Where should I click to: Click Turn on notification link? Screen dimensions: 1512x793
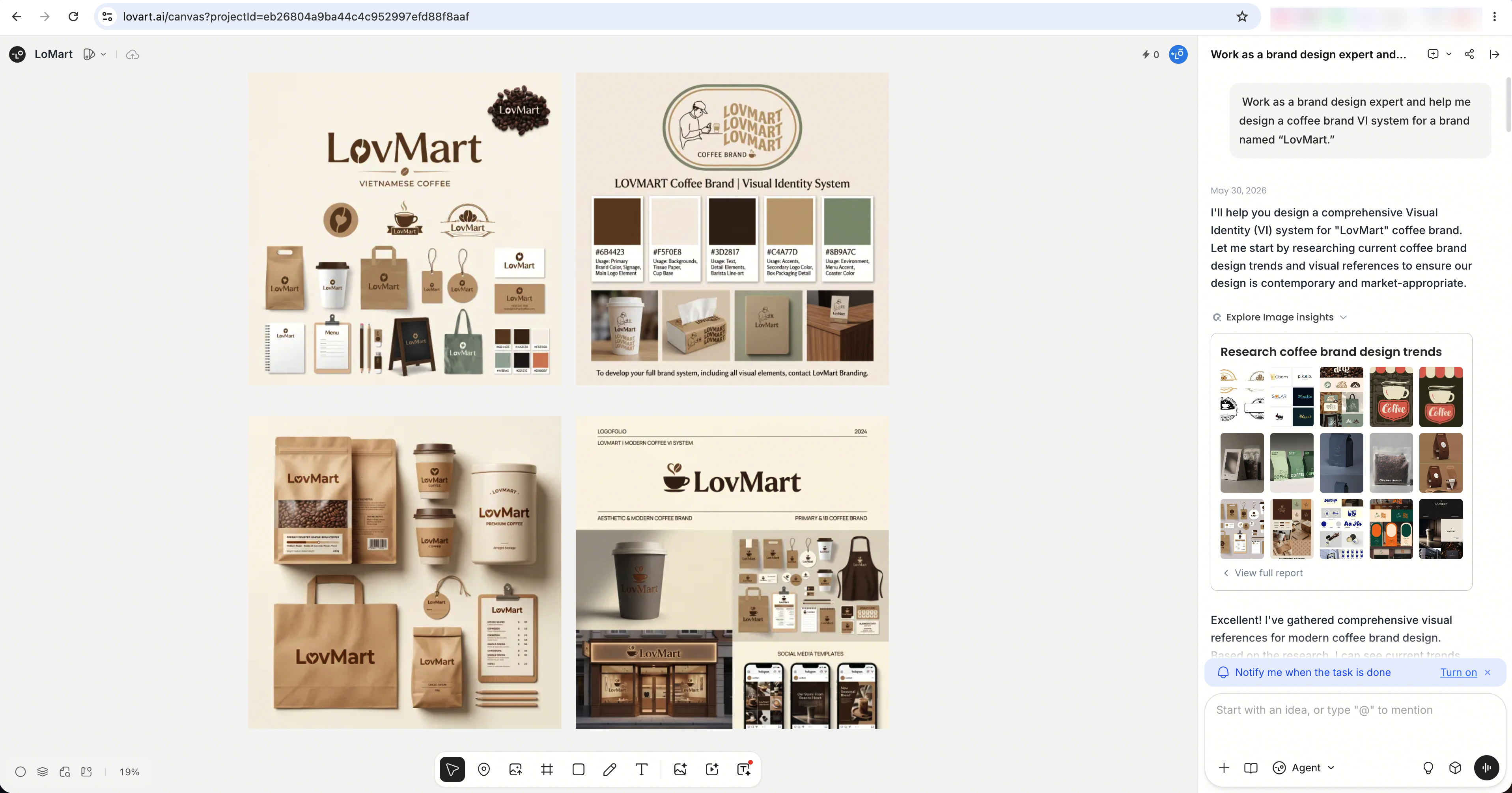(1459, 672)
